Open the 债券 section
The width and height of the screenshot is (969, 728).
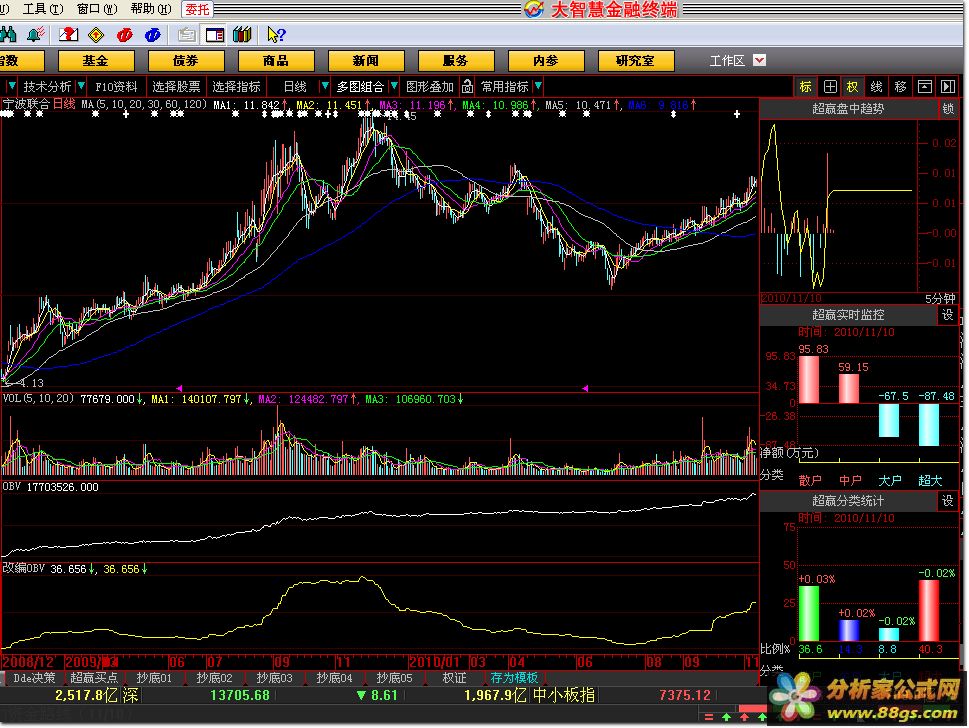pyautogui.click(x=185, y=61)
